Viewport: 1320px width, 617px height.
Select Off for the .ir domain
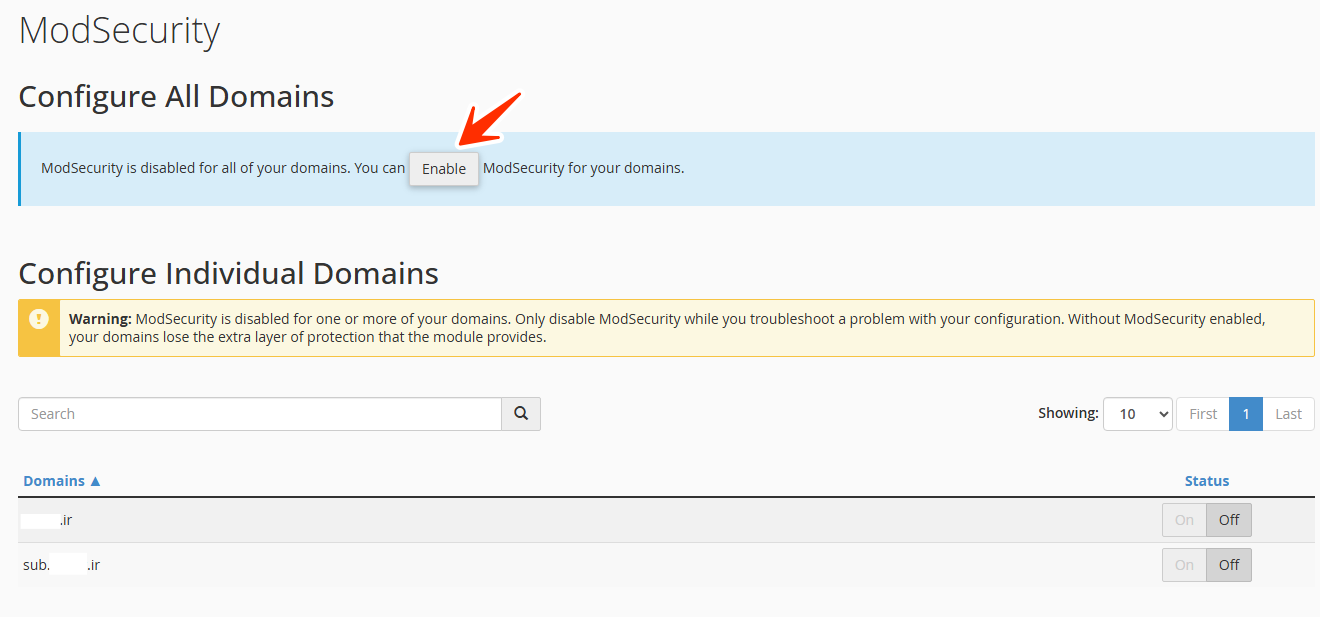[1229, 520]
